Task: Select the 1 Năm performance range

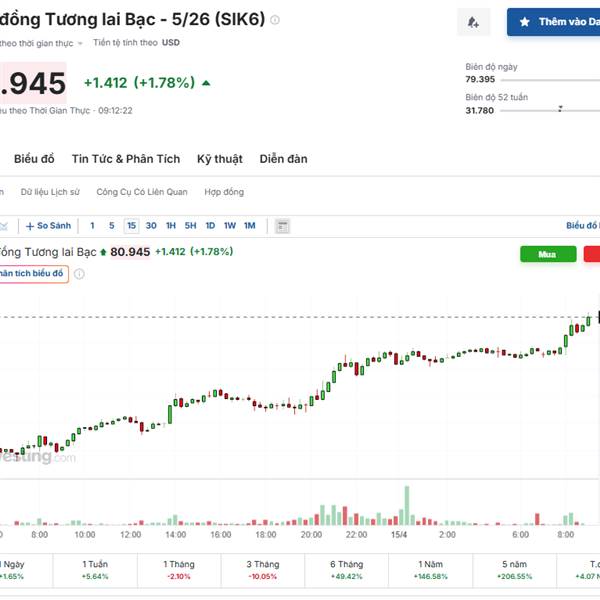Action: [430, 570]
